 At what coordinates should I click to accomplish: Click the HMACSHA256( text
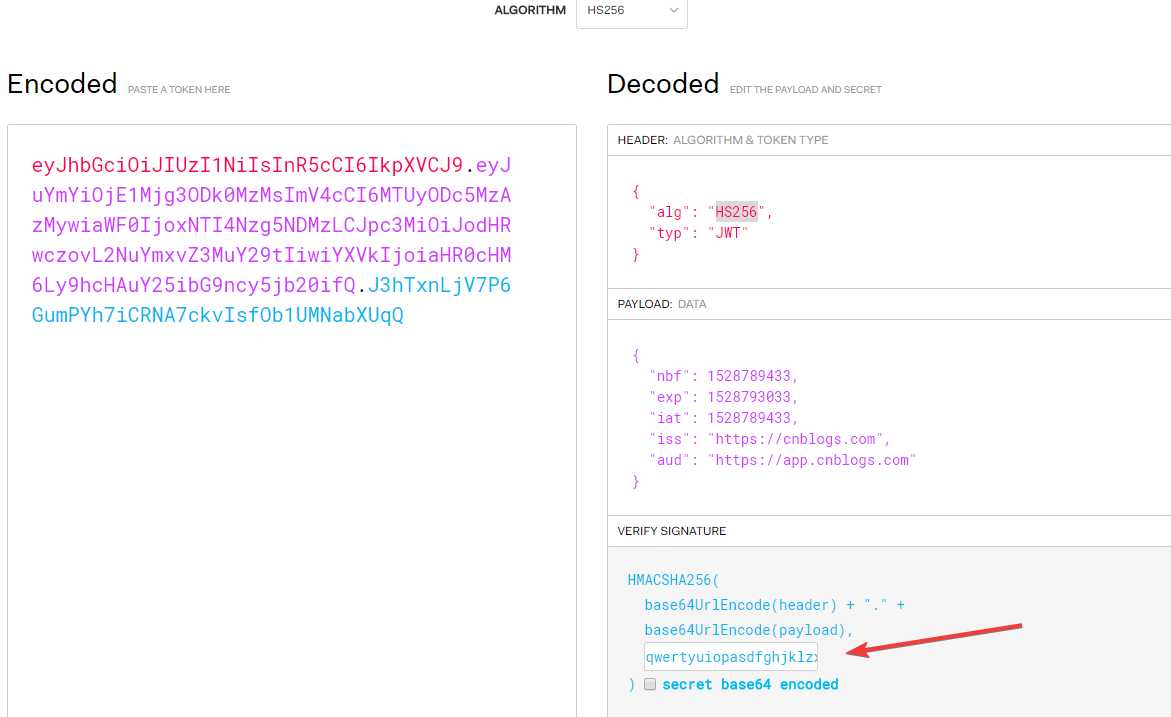pyautogui.click(x=673, y=580)
